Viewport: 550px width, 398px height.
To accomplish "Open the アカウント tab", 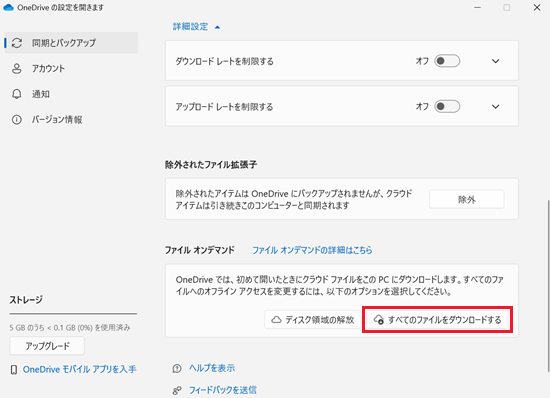I will 71,68.
